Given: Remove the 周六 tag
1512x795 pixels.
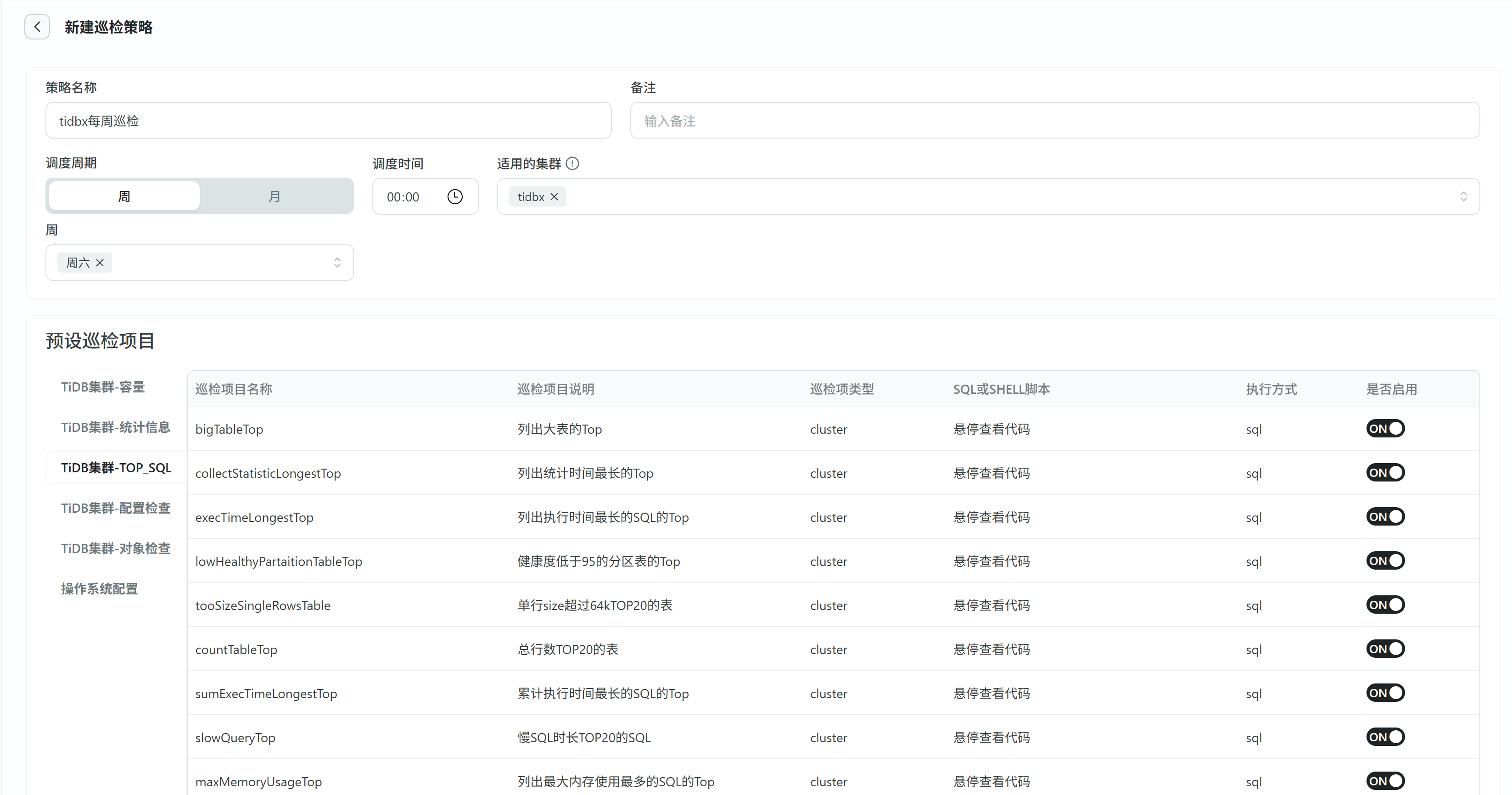Looking at the screenshot, I should pyautogui.click(x=100, y=263).
